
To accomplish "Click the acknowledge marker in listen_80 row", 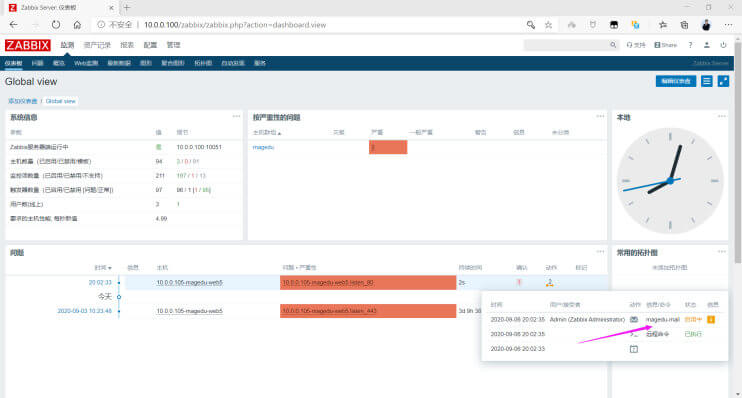I will click(519, 283).
